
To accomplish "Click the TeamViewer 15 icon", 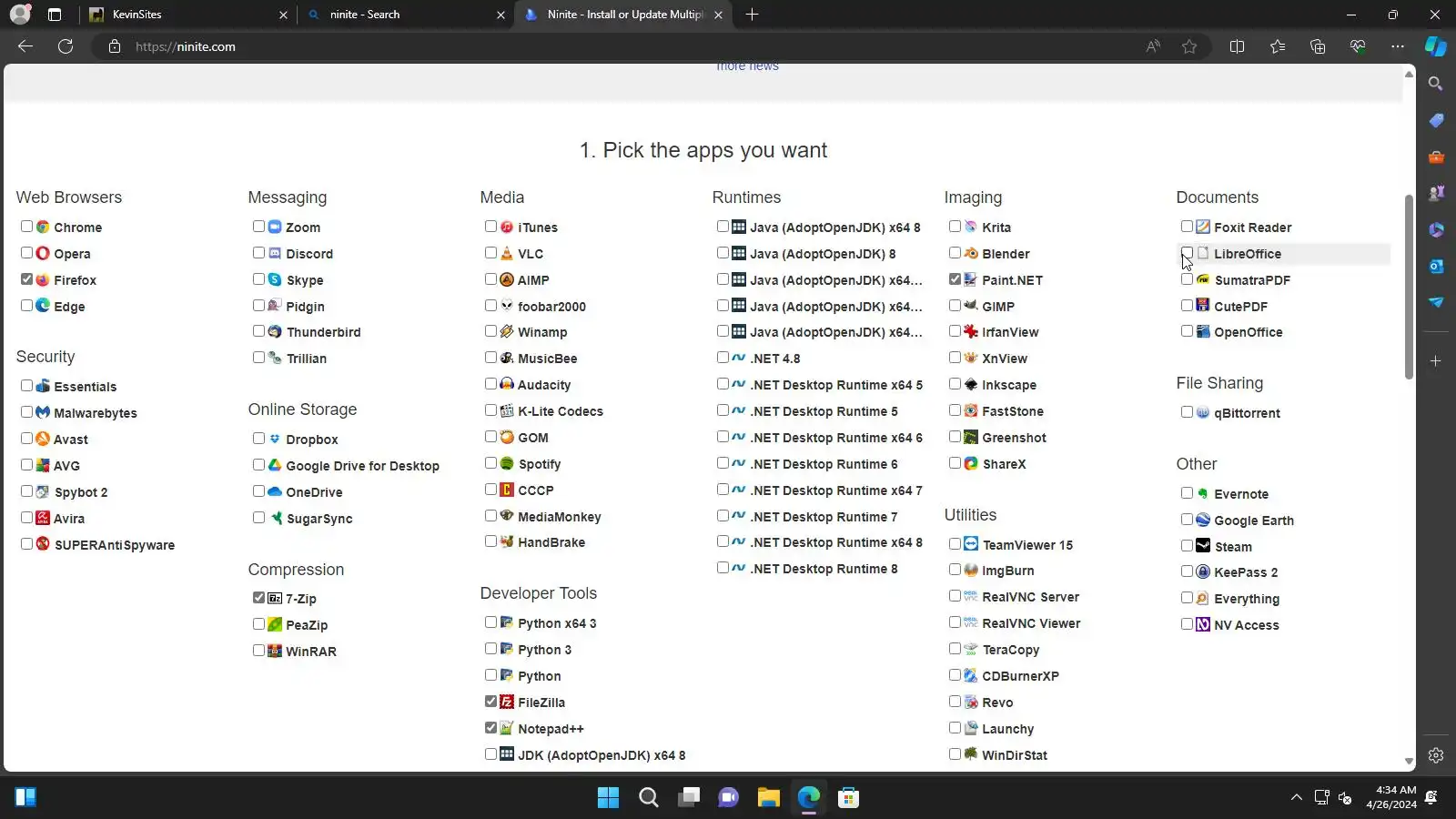I will [x=971, y=544].
